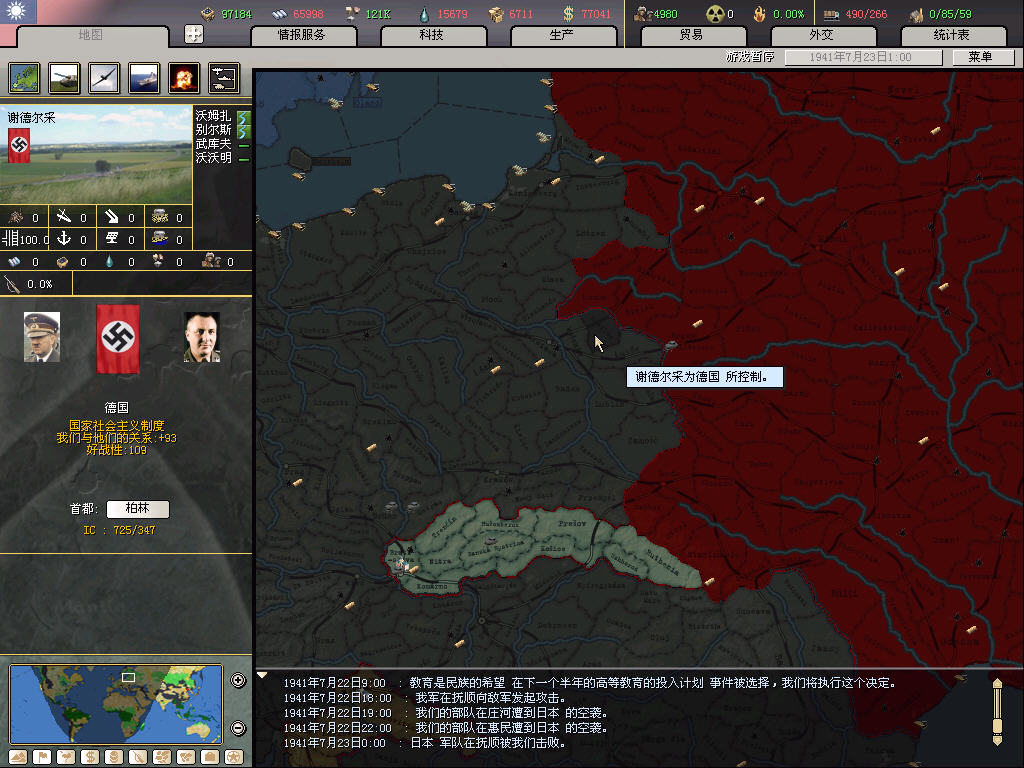Open the land units tank icon
1024x768 pixels.
click(64, 77)
